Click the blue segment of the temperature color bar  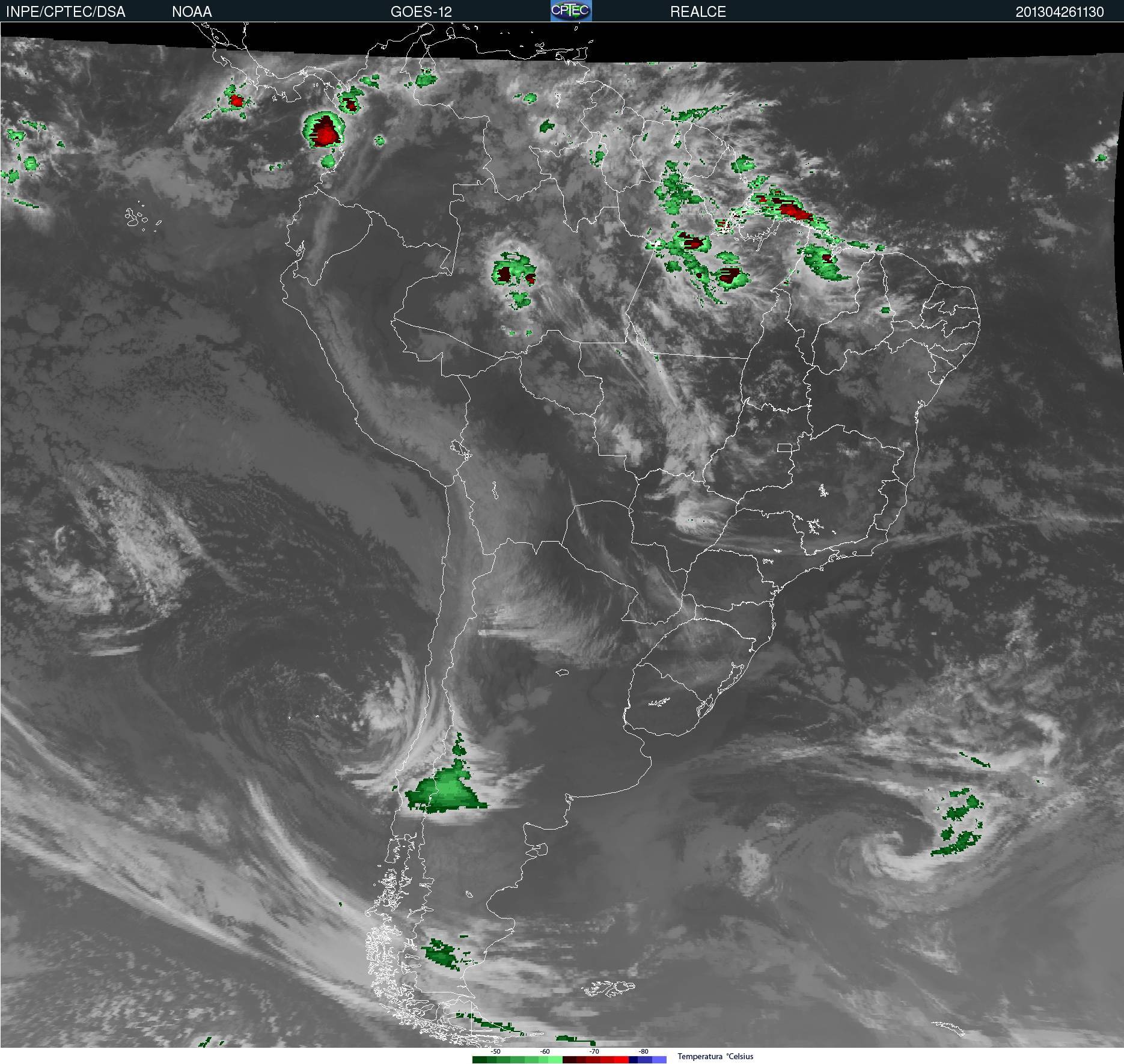tap(647, 1060)
